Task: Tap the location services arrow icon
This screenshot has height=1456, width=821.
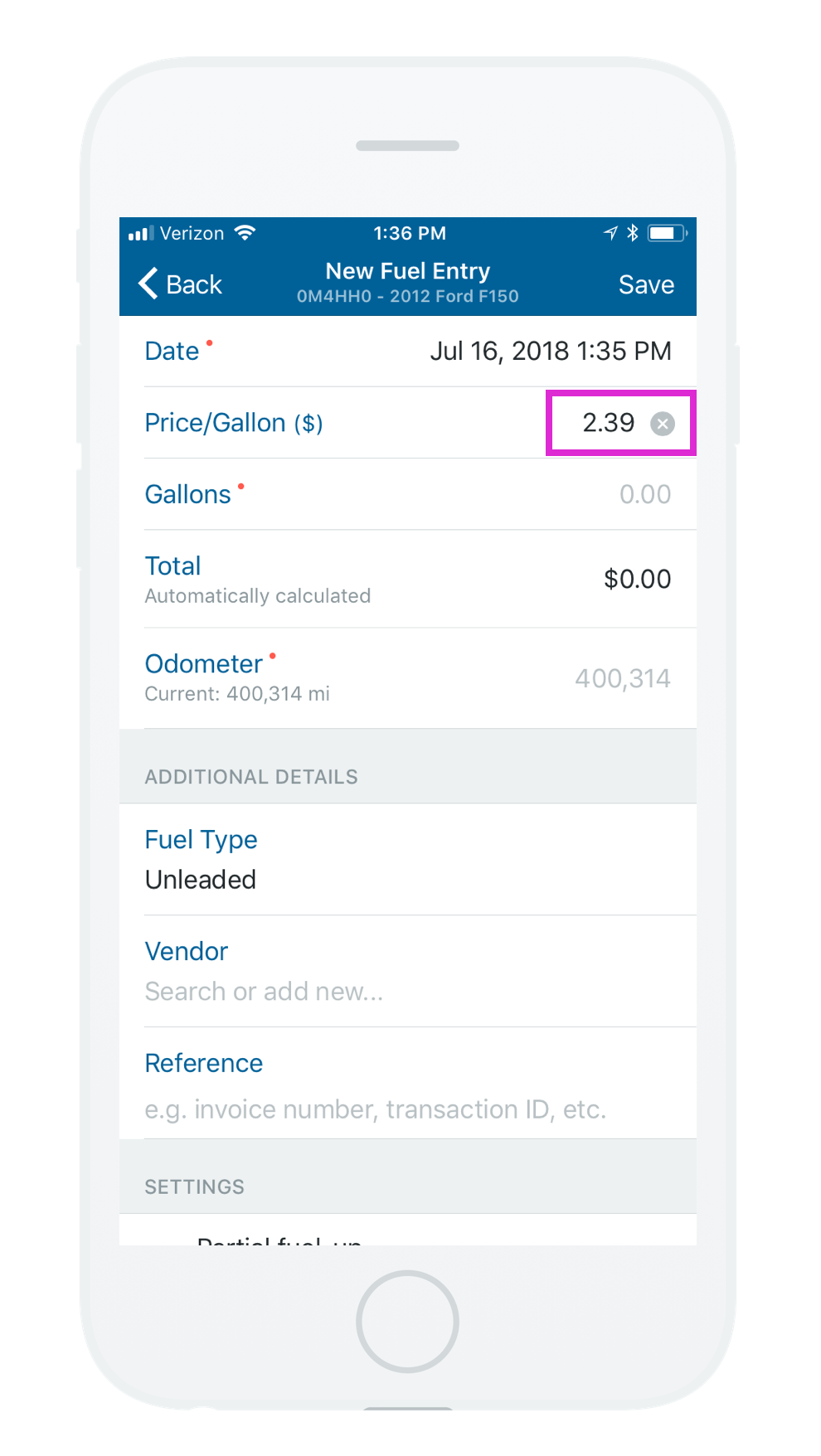Action: pyautogui.click(x=610, y=233)
